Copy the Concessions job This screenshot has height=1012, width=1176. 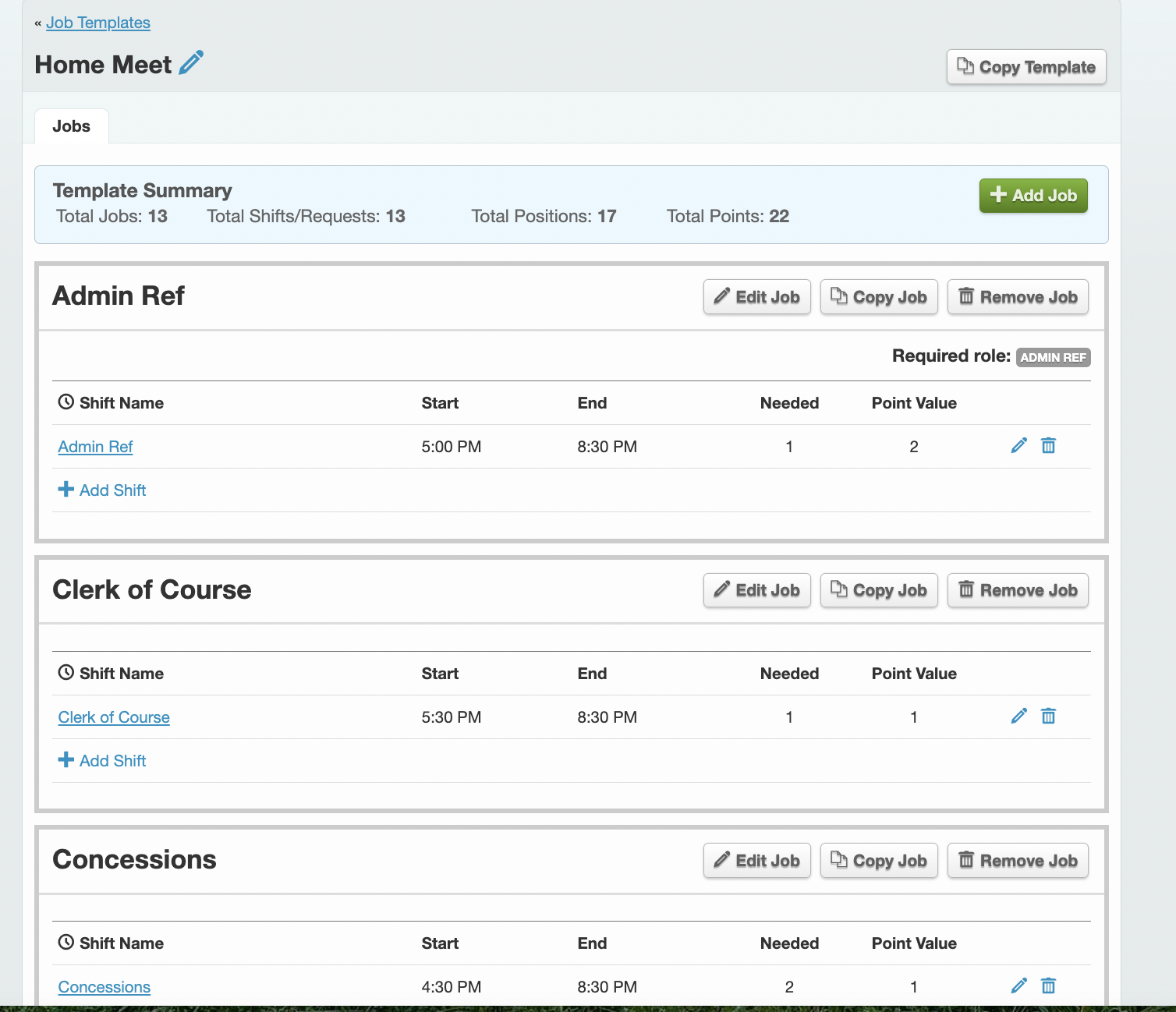(878, 861)
